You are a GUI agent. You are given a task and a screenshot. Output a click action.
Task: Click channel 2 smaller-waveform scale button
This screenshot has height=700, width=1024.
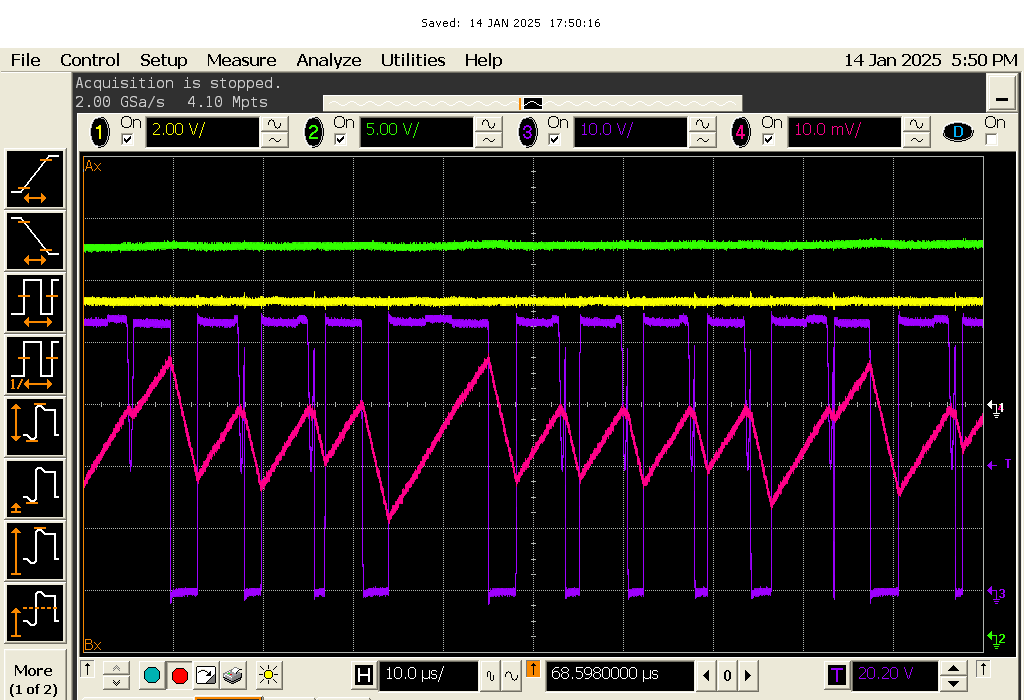[488, 140]
